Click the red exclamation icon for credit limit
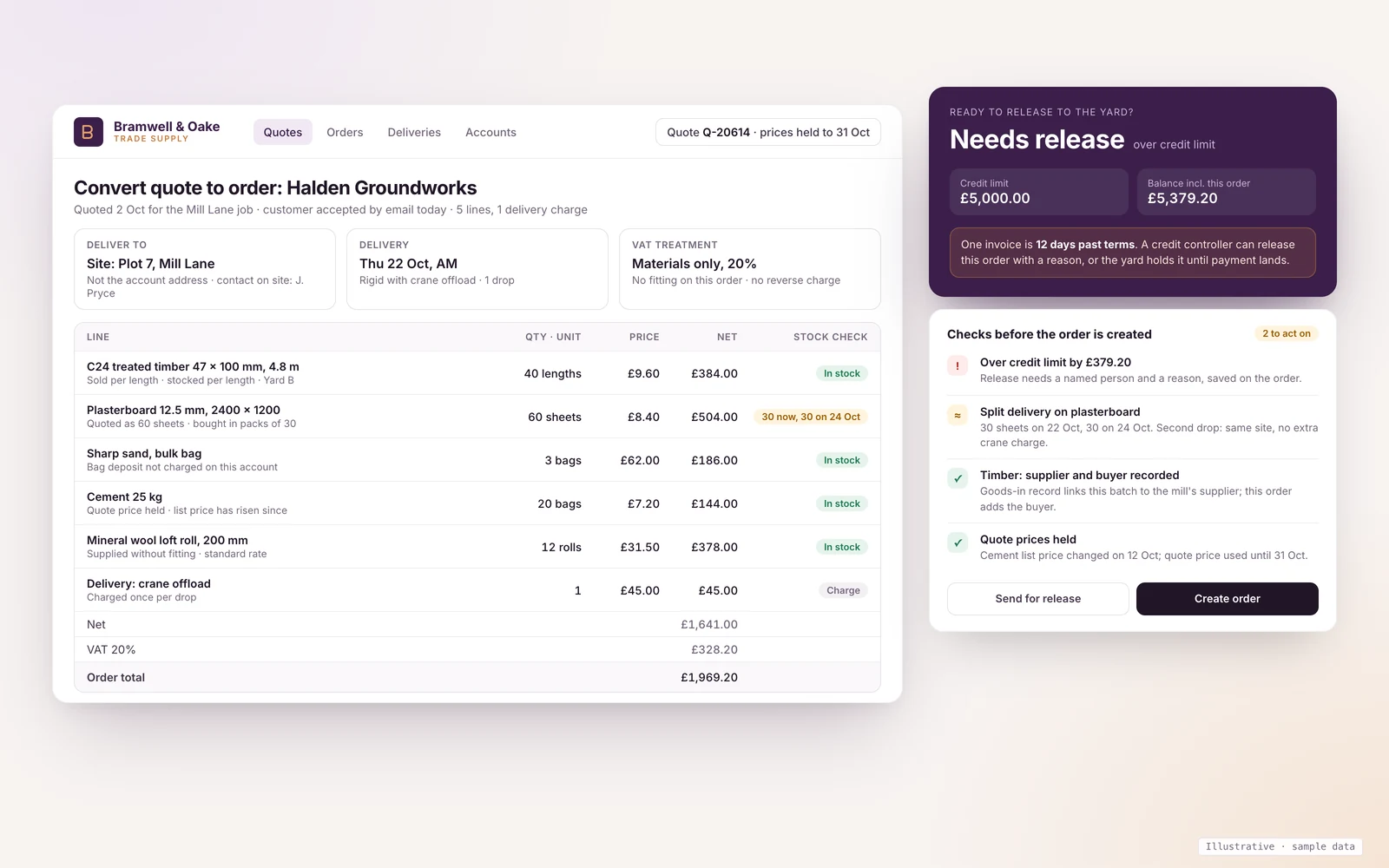The width and height of the screenshot is (1389, 868). point(958,366)
